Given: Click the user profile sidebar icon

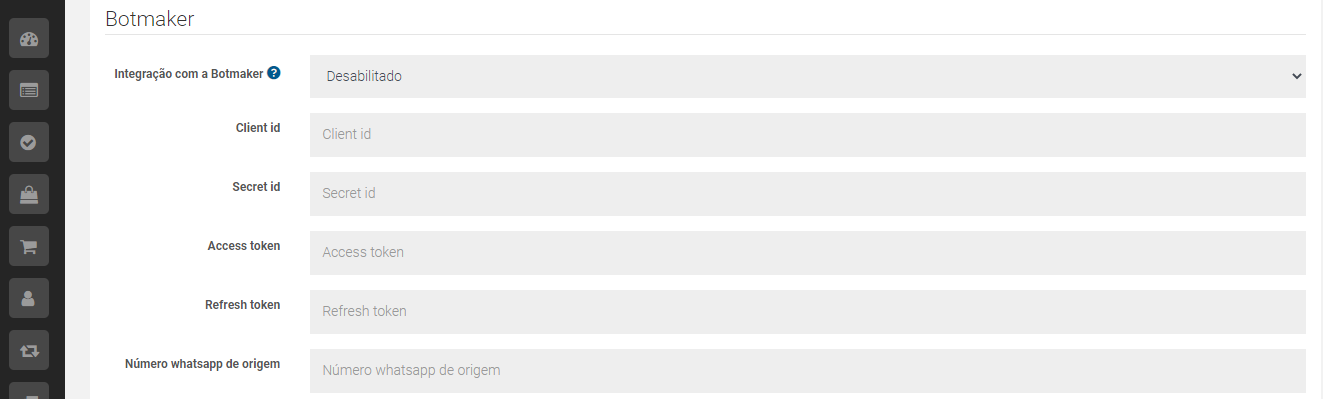Looking at the screenshot, I should [29, 297].
